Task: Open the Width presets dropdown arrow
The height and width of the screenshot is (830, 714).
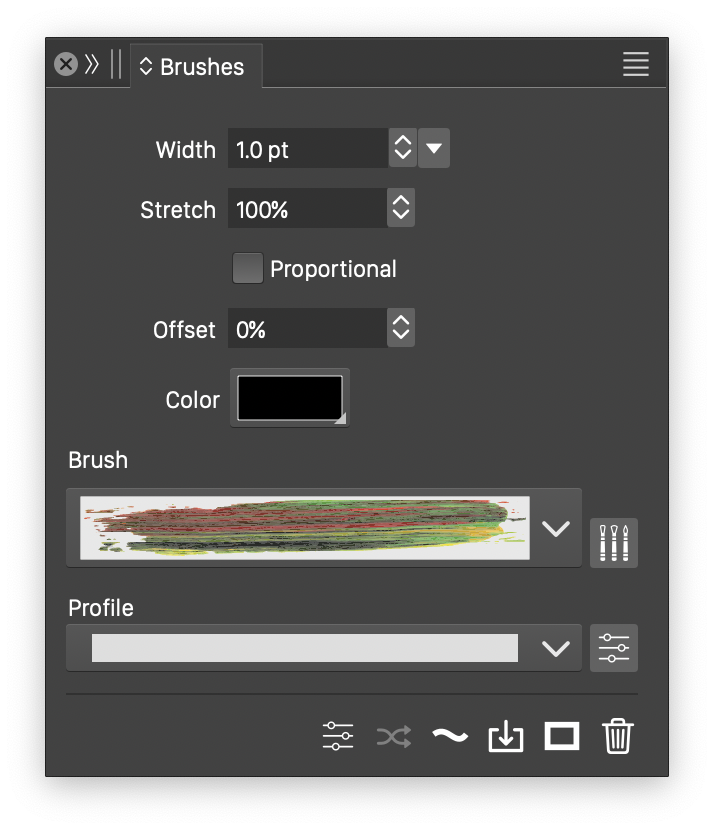Action: click(x=434, y=149)
